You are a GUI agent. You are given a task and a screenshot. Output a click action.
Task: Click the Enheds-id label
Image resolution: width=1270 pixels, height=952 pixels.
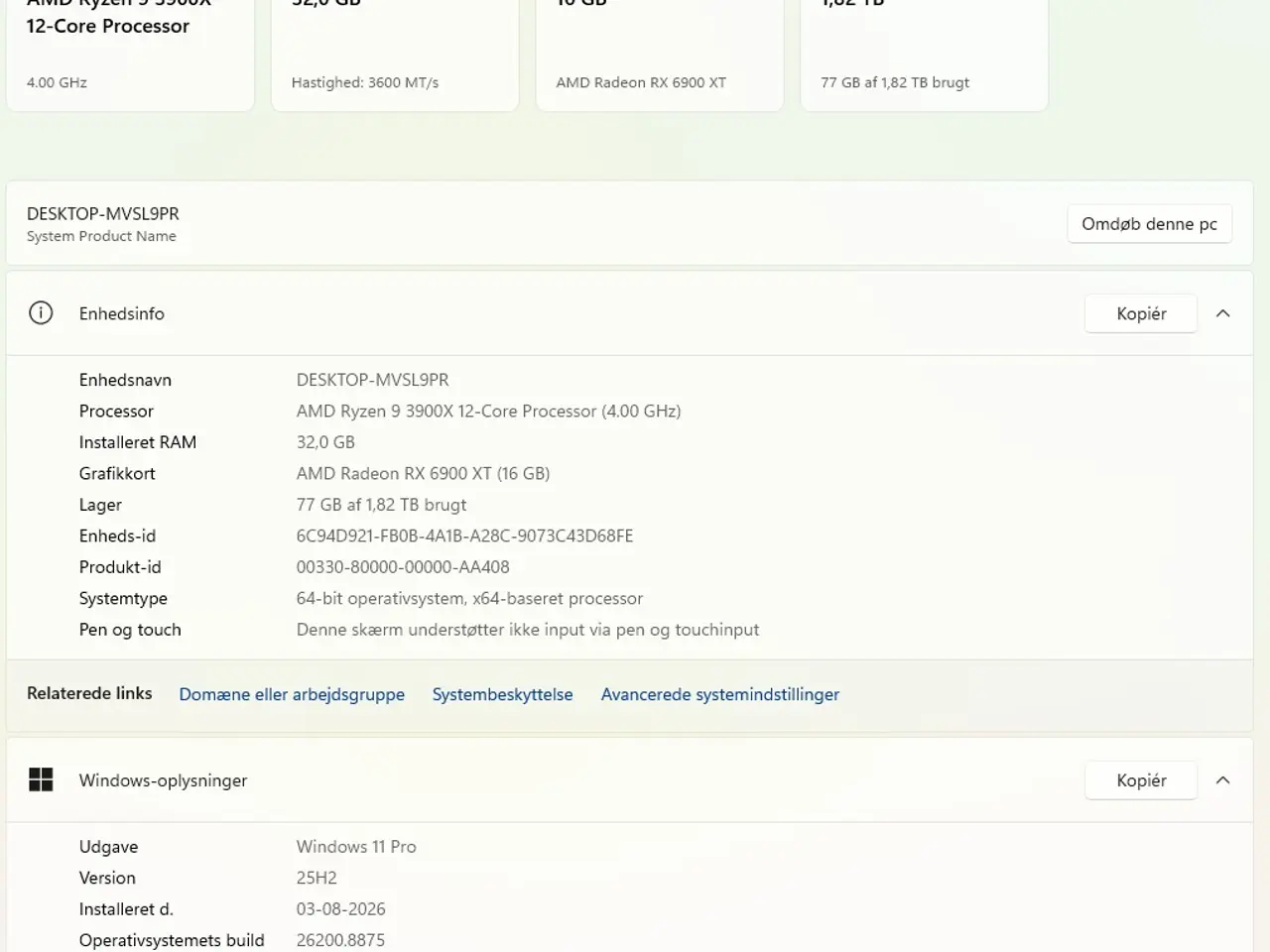pyautogui.click(x=117, y=535)
